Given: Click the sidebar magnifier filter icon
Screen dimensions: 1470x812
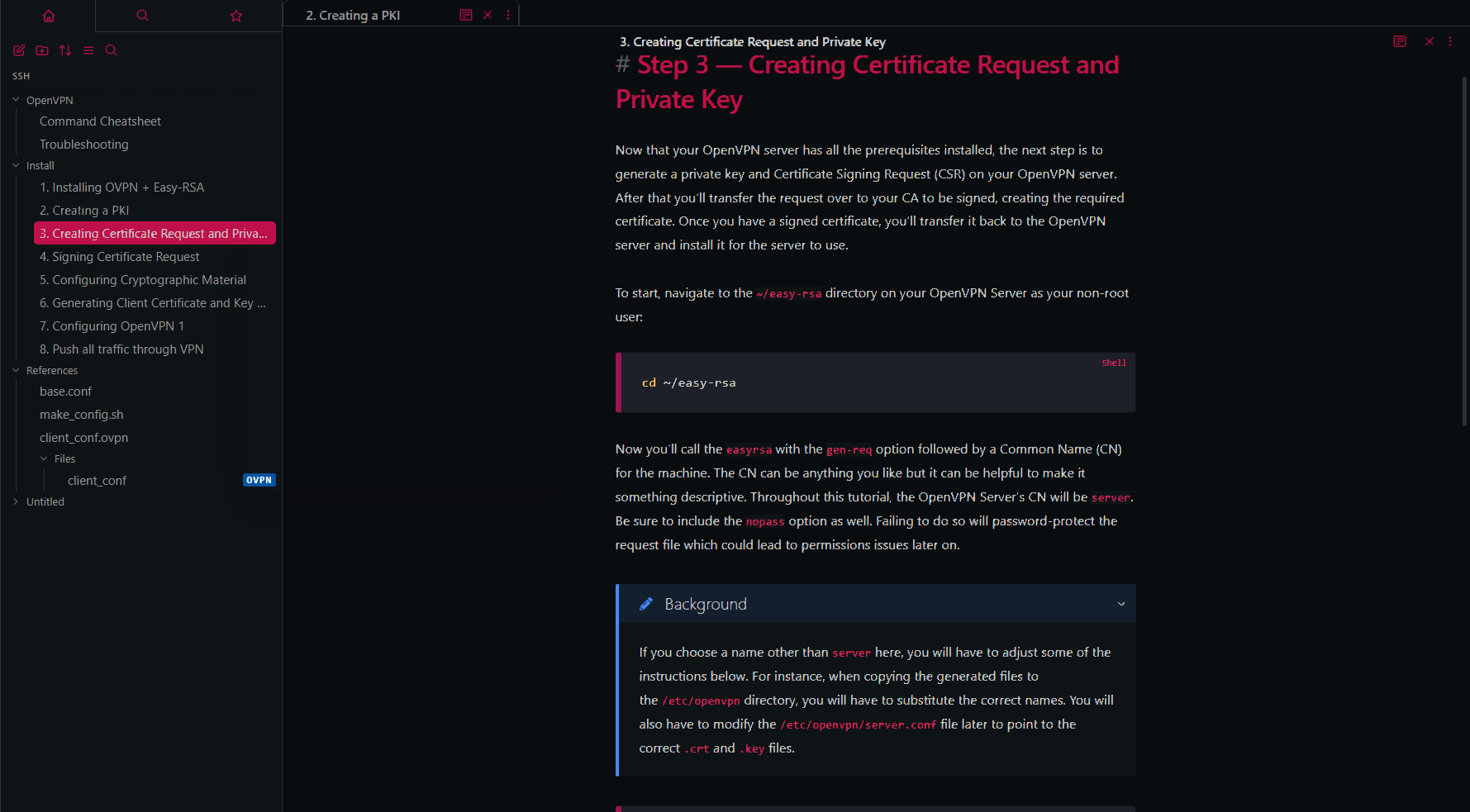Looking at the screenshot, I should (112, 50).
